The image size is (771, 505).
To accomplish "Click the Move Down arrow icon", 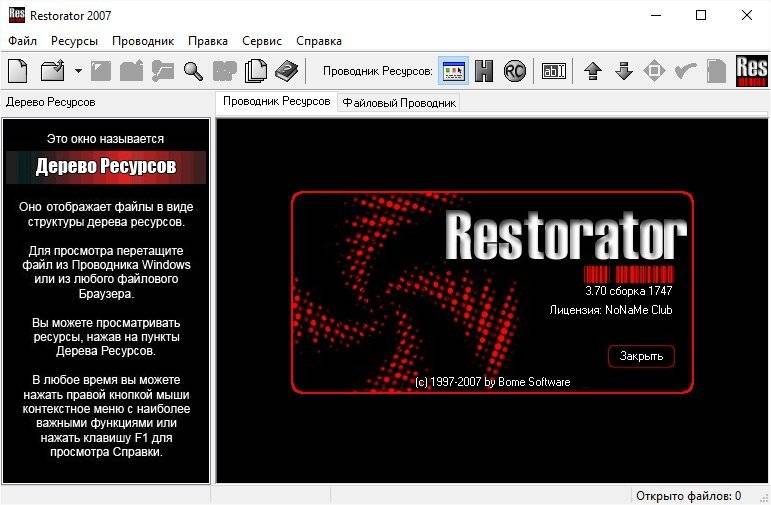I will click(624, 71).
